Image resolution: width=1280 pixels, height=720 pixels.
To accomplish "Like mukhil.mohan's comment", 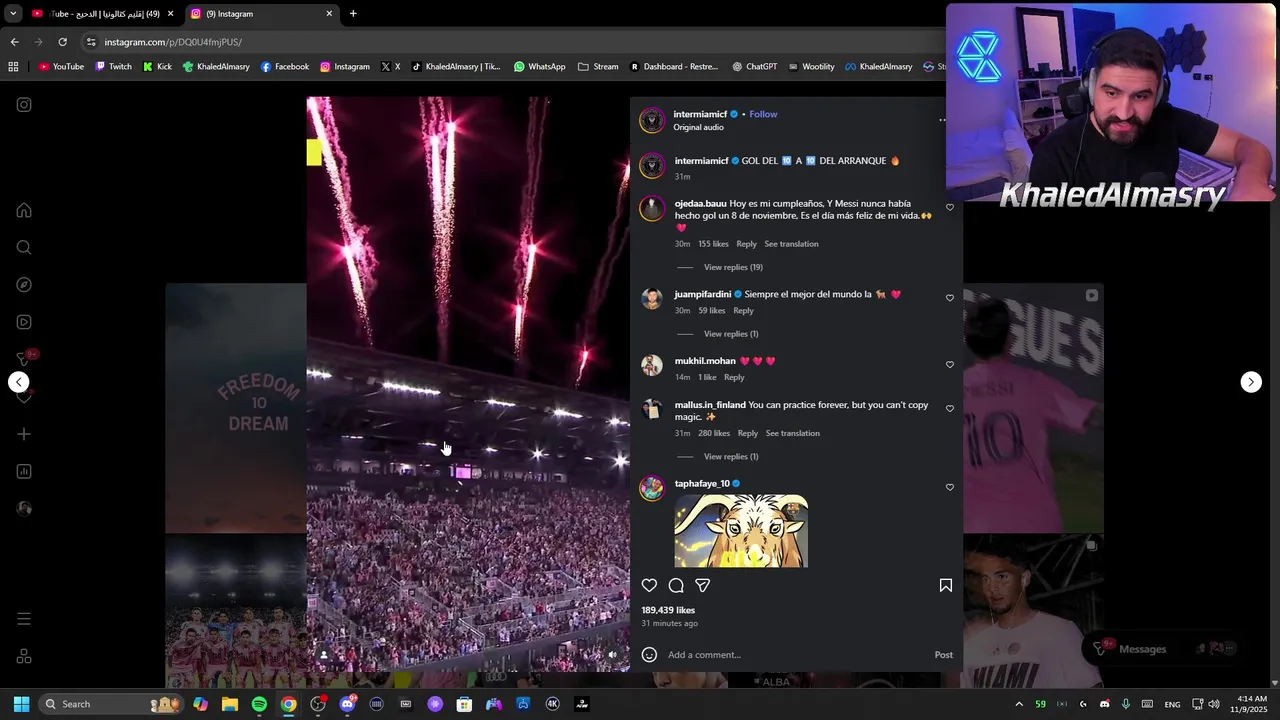I will tap(950, 365).
